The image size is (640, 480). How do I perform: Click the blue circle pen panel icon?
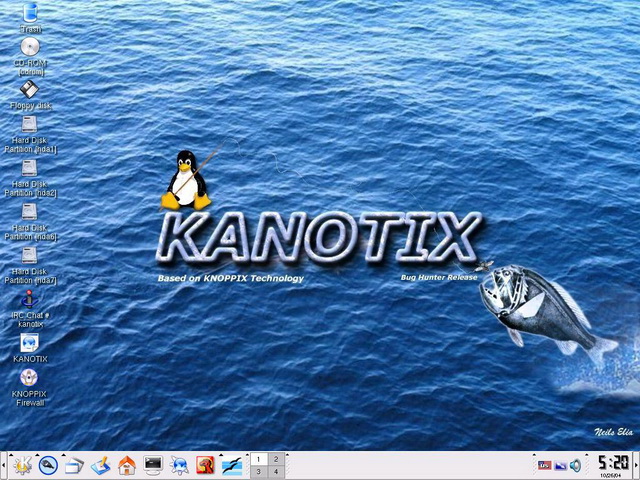48,466
